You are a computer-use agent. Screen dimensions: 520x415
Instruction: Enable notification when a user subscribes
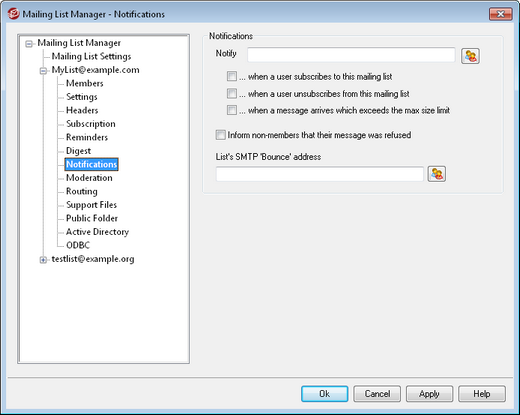click(232, 76)
